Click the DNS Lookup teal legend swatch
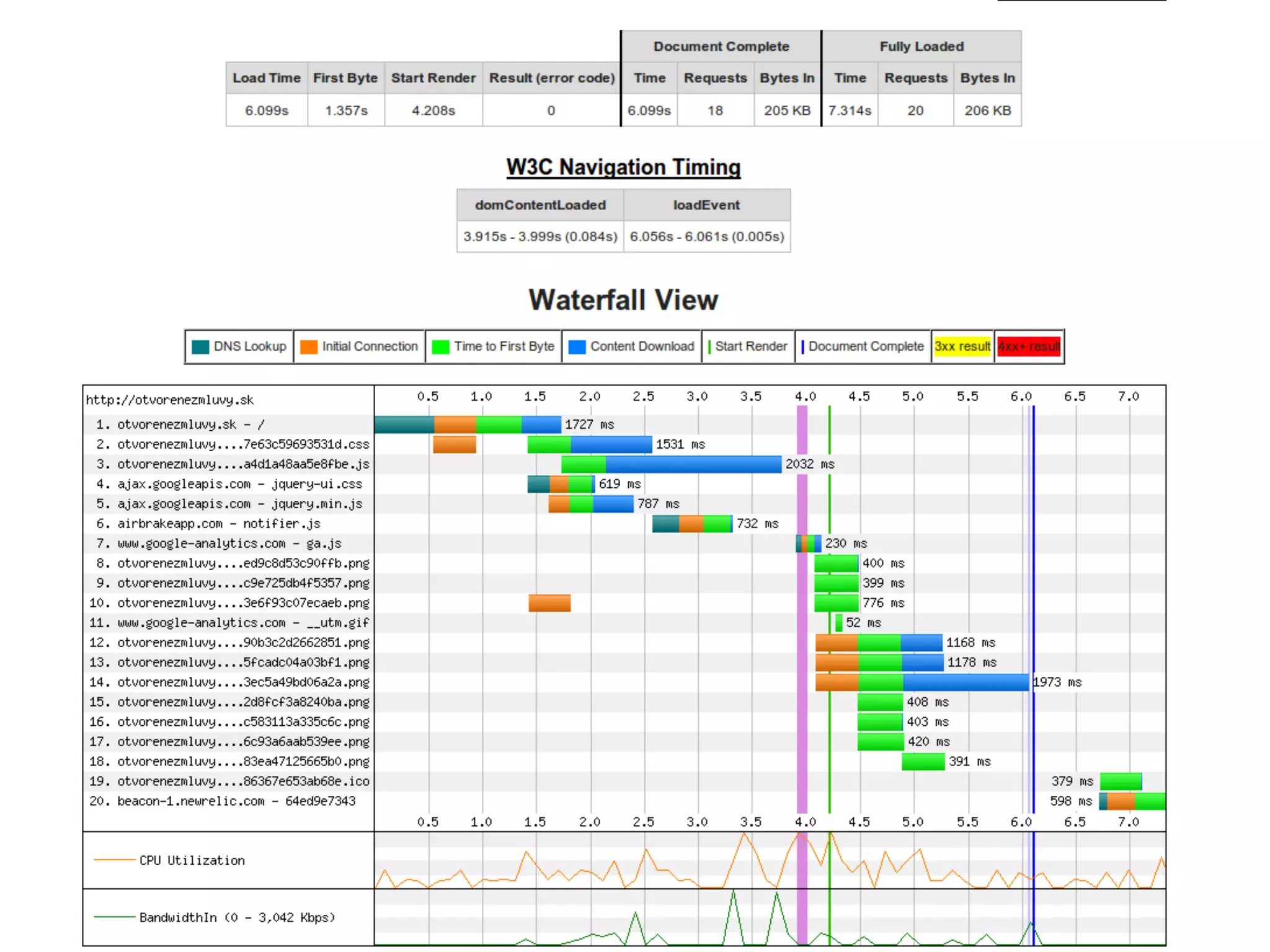 [200, 347]
